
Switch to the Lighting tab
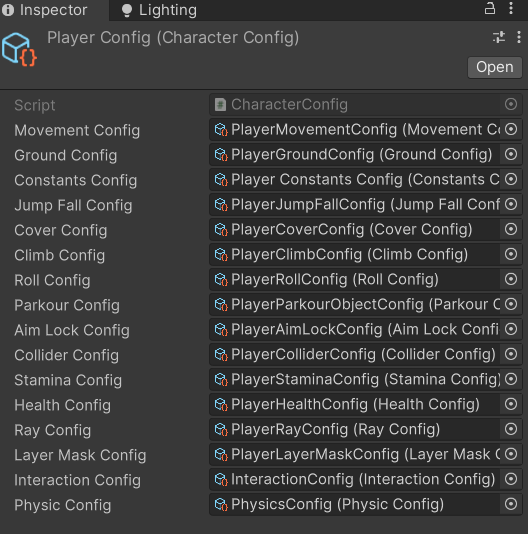click(159, 10)
